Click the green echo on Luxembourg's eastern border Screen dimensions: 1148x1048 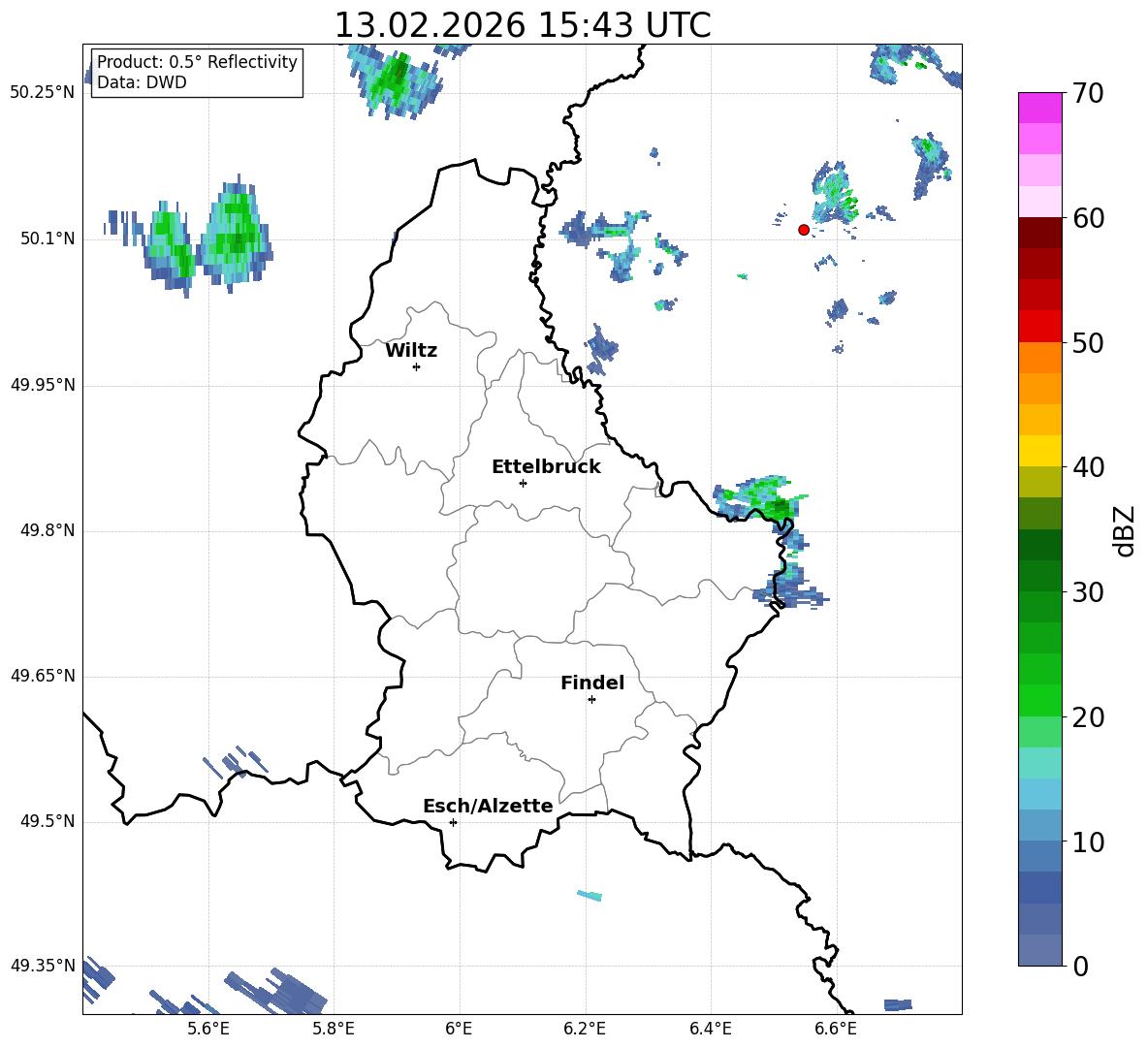point(761,498)
